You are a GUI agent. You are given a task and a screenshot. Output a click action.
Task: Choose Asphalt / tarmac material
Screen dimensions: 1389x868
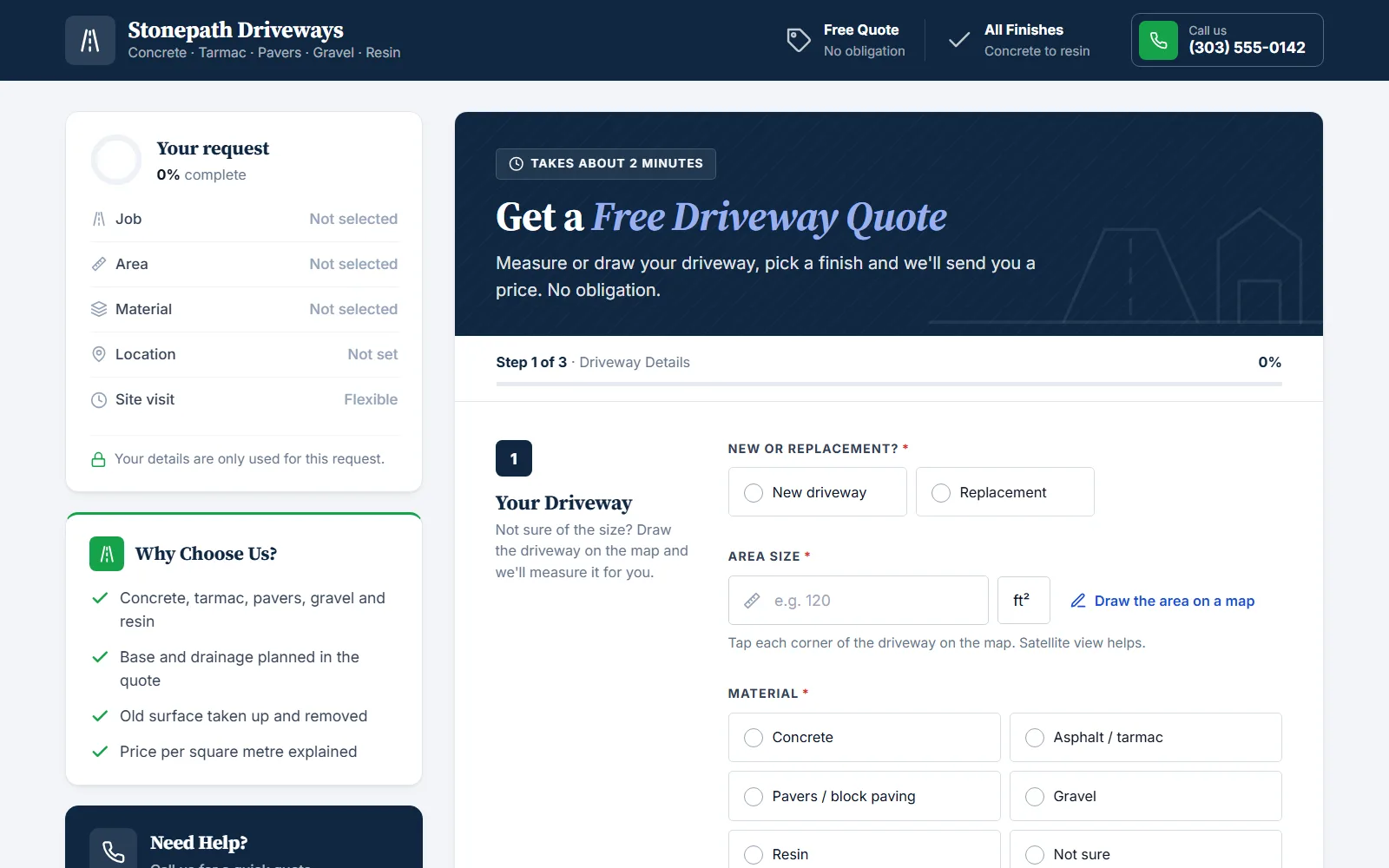[1146, 738]
